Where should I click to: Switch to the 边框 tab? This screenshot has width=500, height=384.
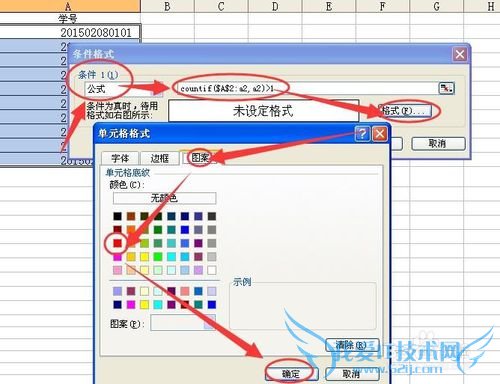click(x=160, y=158)
